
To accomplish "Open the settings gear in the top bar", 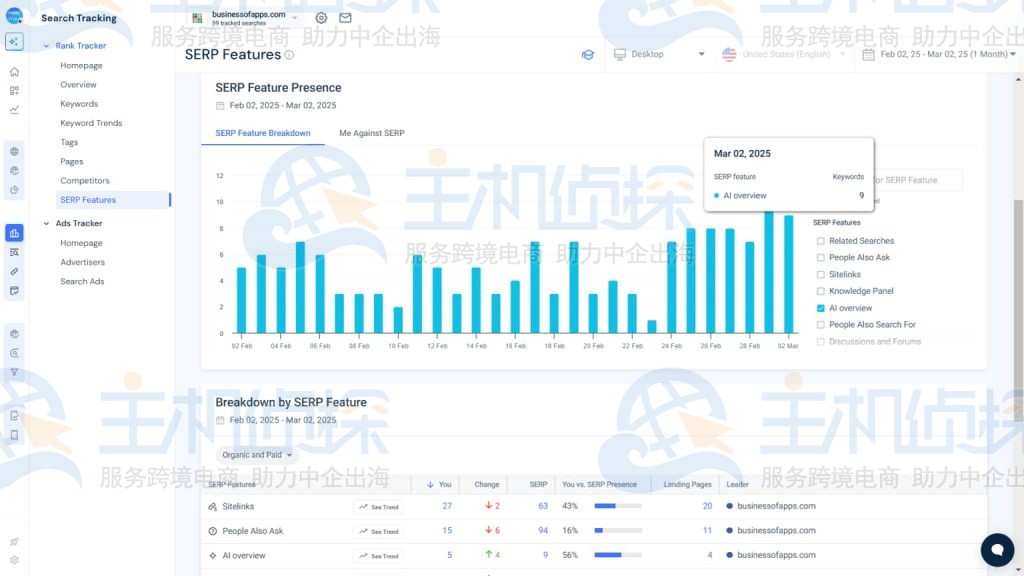I will point(320,17).
